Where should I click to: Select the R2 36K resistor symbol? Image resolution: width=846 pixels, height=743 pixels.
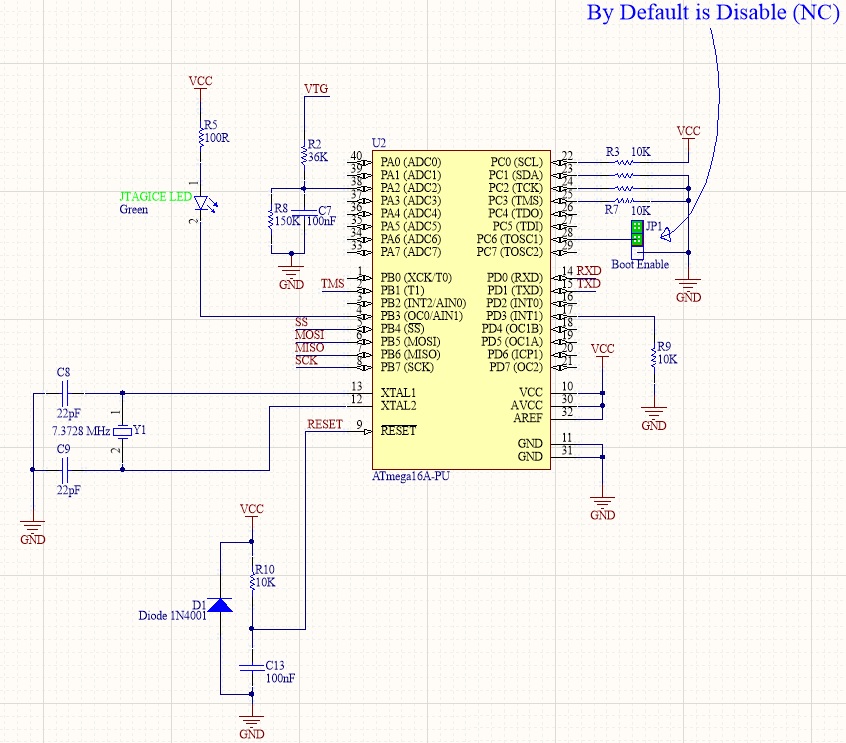pyautogui.click(x=304, y=155)
